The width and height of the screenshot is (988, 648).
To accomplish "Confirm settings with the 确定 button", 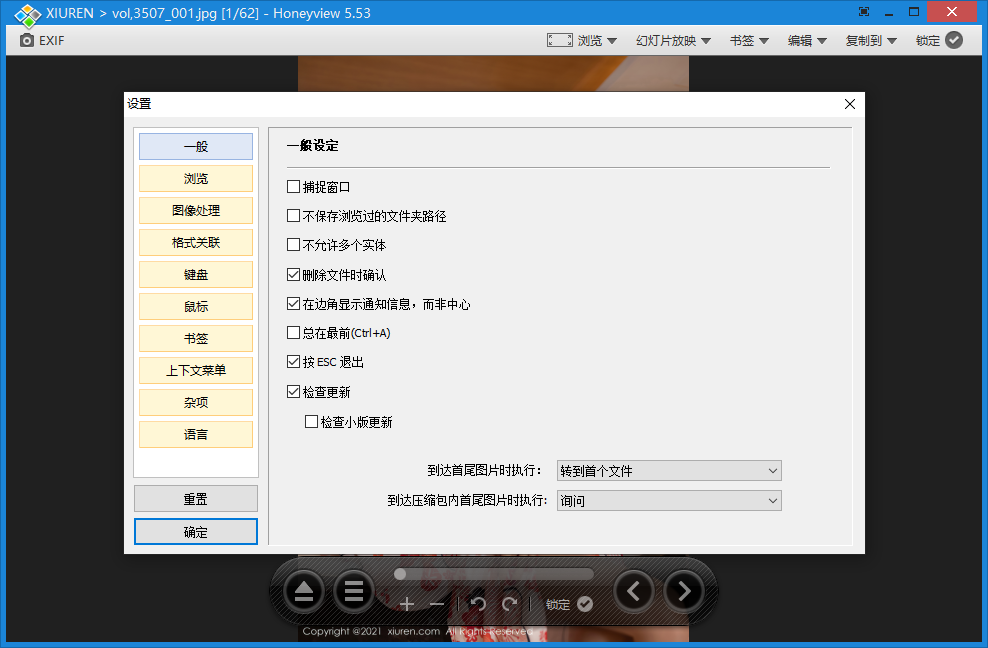I will click(195, 531).
